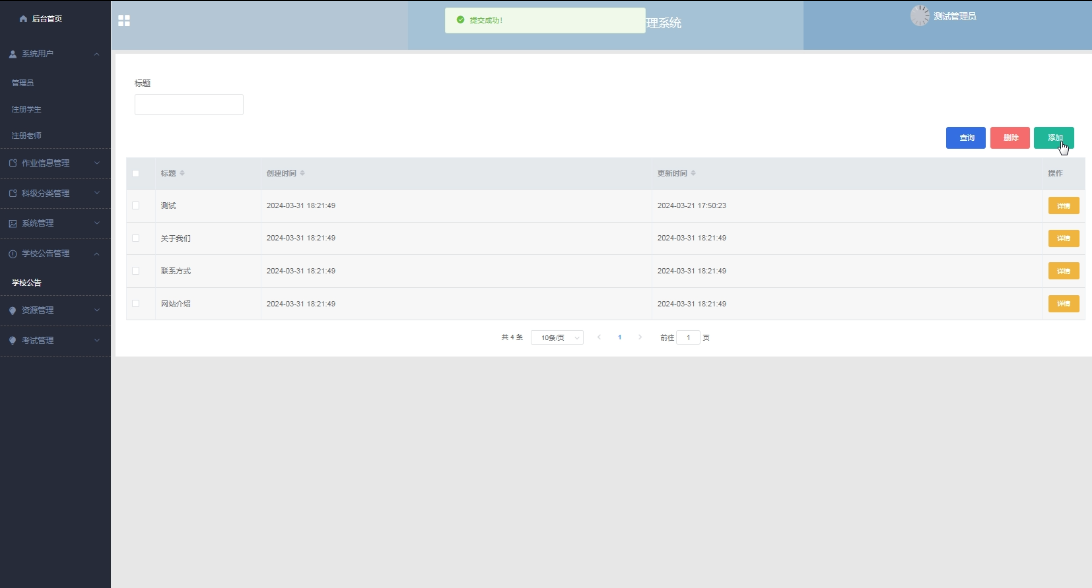Open 详情 for the 联系方式 row
The image size is (1092, 588).
click(1063, 271)
